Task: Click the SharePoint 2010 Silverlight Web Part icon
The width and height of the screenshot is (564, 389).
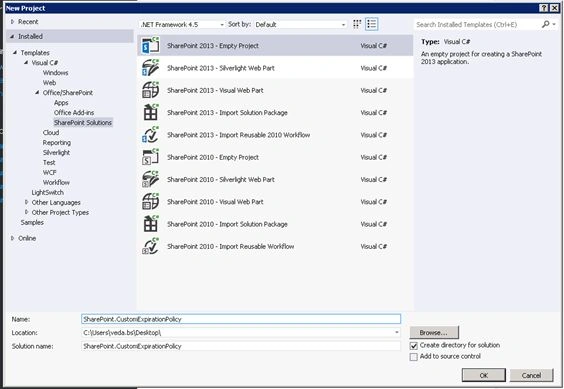Action: point(150,179)
